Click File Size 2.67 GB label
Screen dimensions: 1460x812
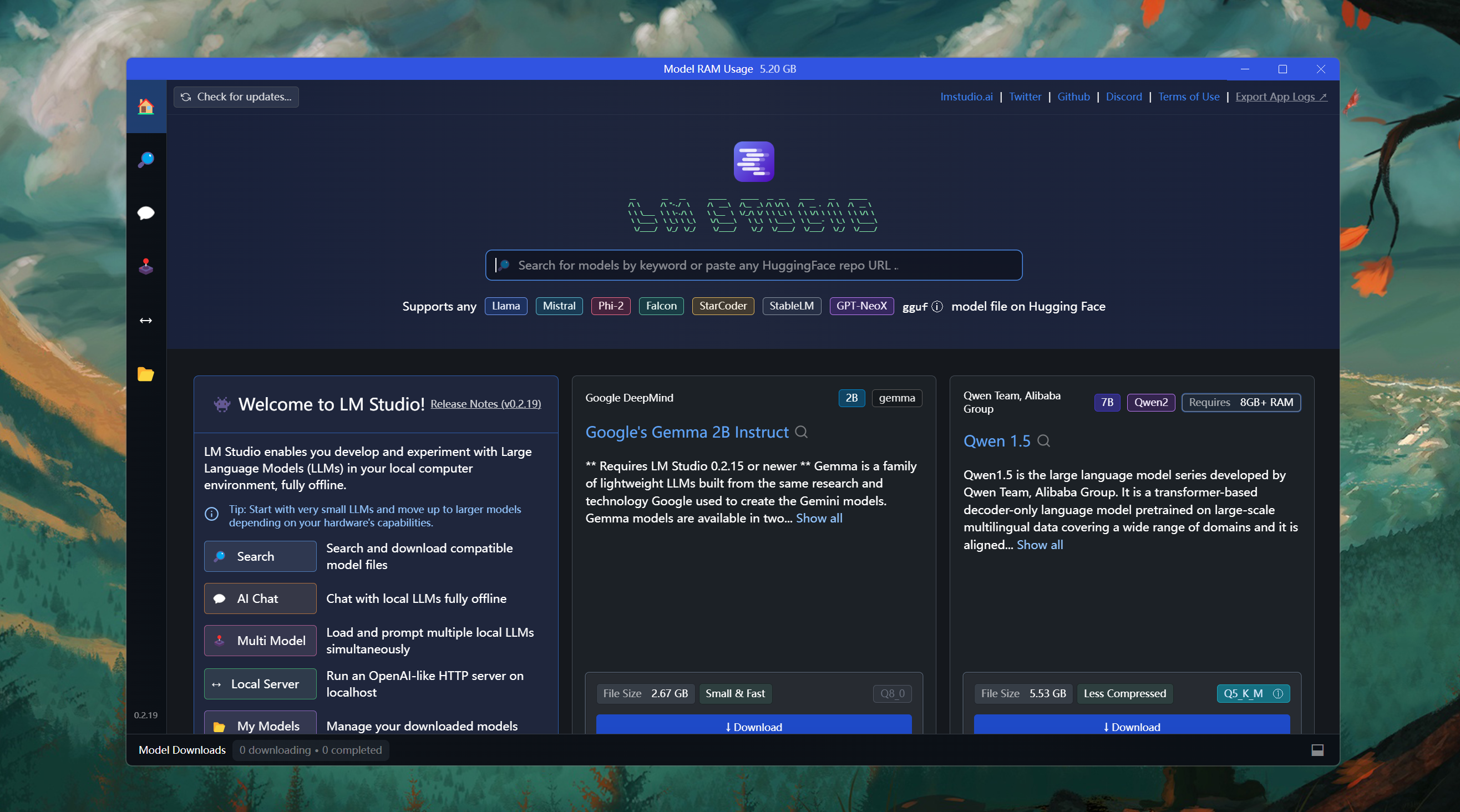point(646,693)
